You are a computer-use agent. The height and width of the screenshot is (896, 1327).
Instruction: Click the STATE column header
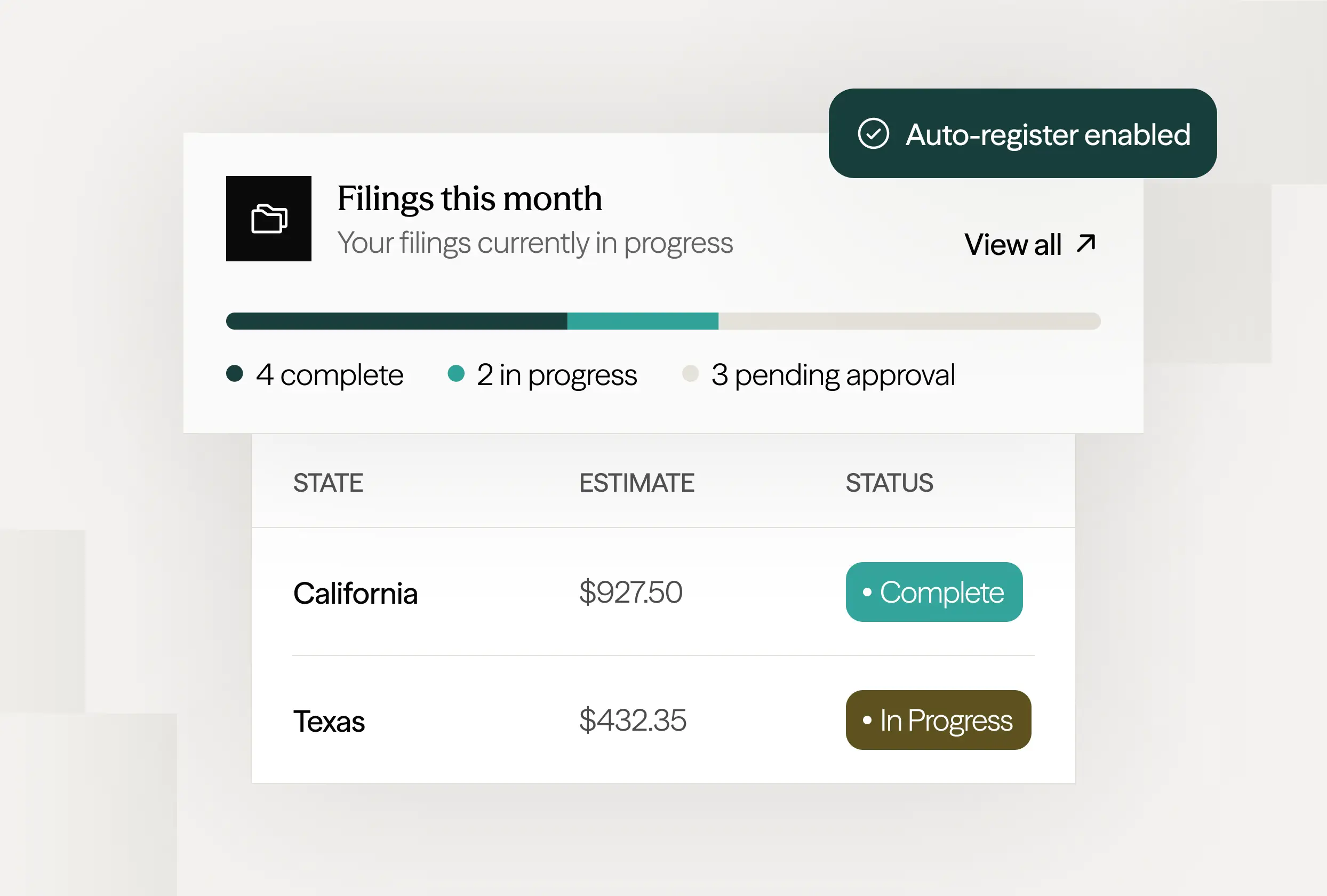coord(328,483)
